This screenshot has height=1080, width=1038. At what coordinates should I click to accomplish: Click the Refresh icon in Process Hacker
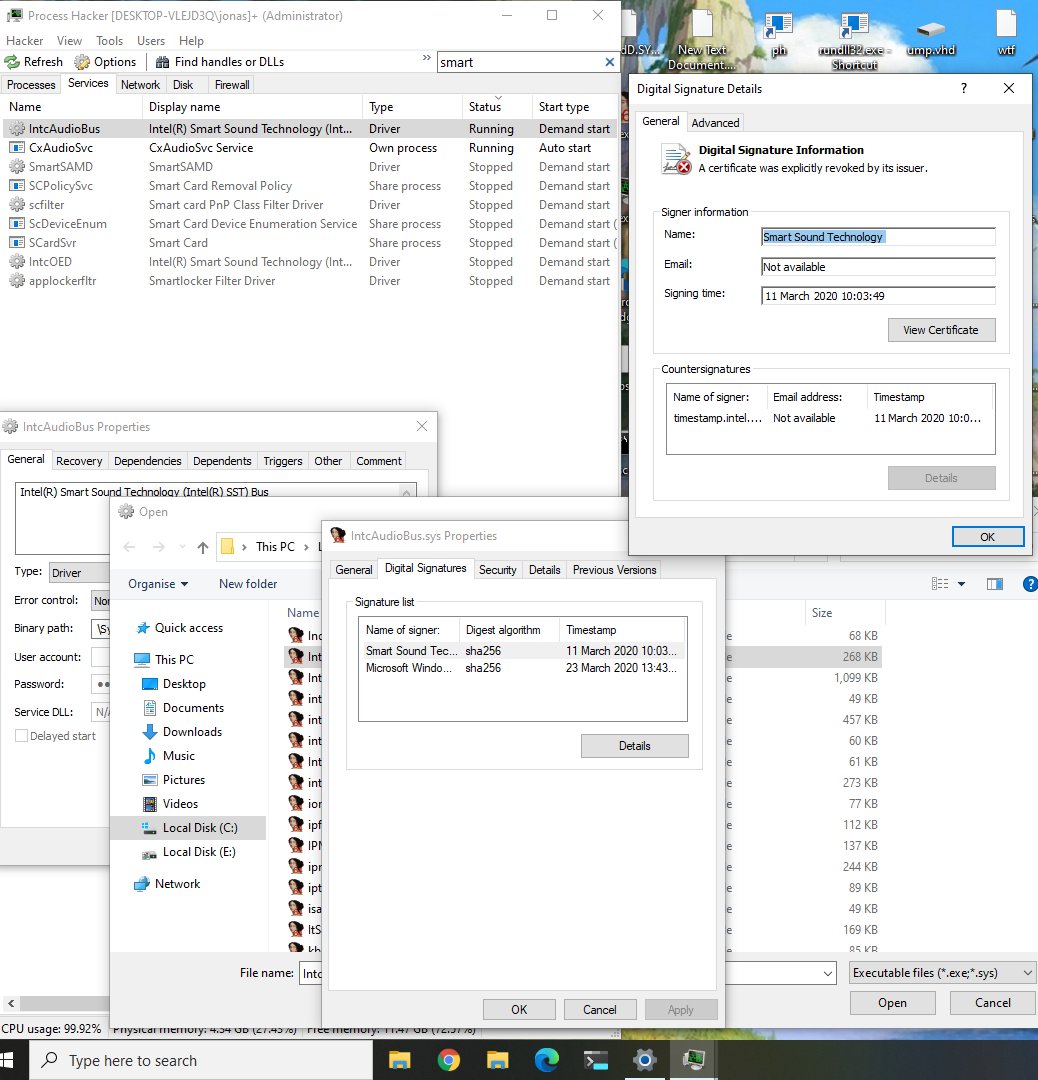click(12, 62)
